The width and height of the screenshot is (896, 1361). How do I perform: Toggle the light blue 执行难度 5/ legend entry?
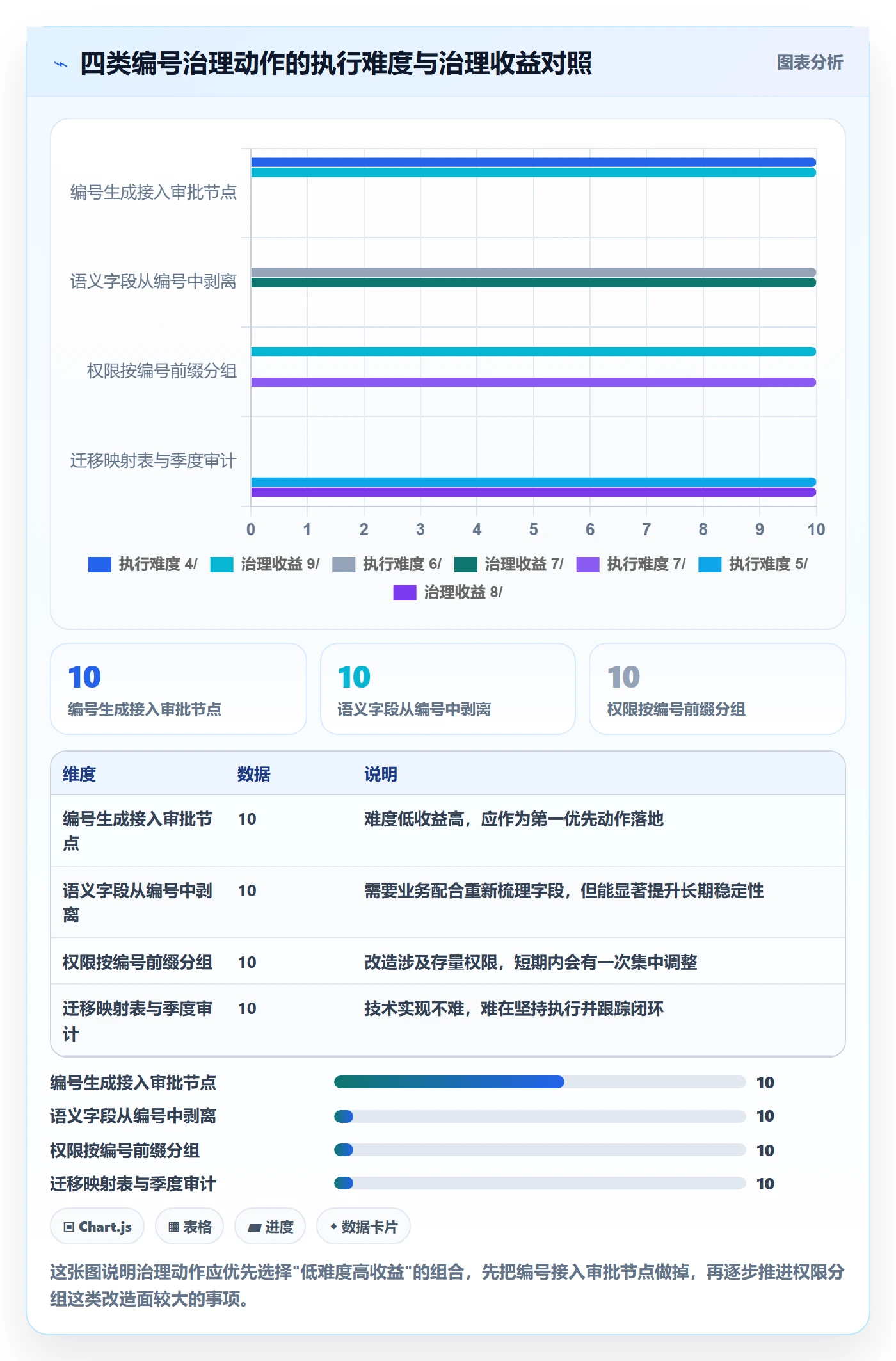click(x=753, y=564)
